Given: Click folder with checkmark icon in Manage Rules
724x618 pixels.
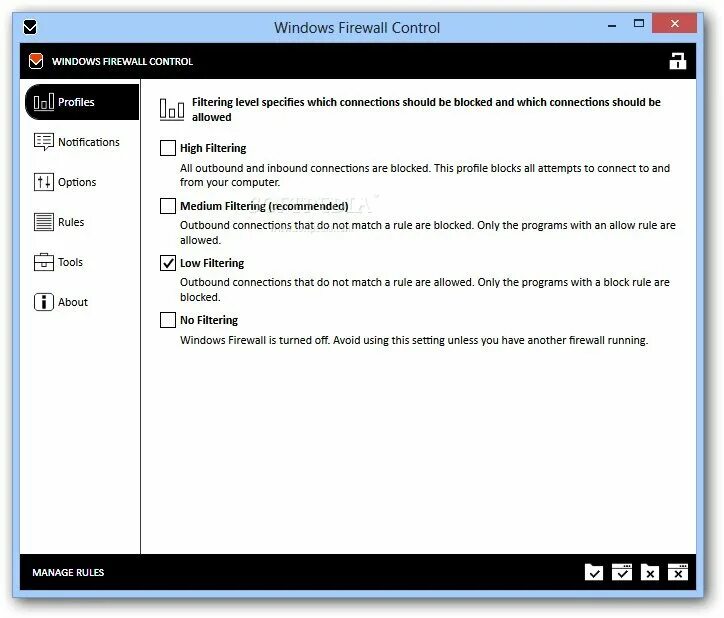Looking at the screenshot, I should coord(594,572).
